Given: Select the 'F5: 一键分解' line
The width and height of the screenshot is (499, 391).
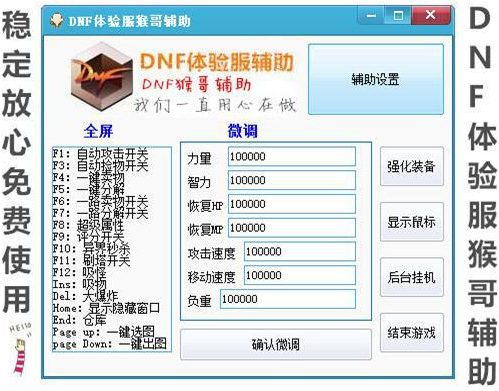Looking at the screenshot, I should pyautogui.click(x=89, y=189).
